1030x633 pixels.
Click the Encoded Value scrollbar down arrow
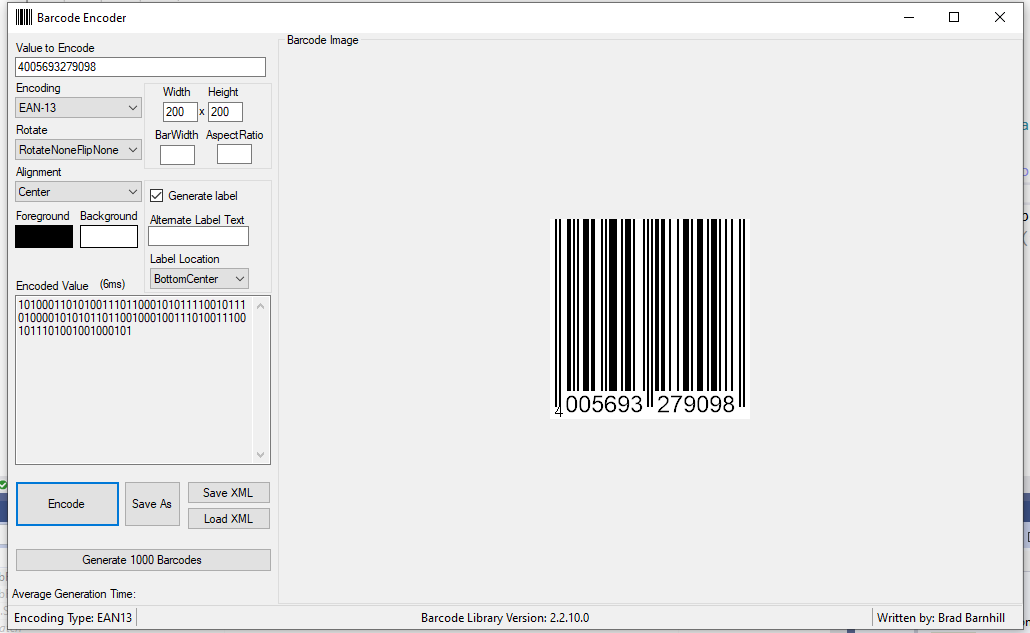261,454
